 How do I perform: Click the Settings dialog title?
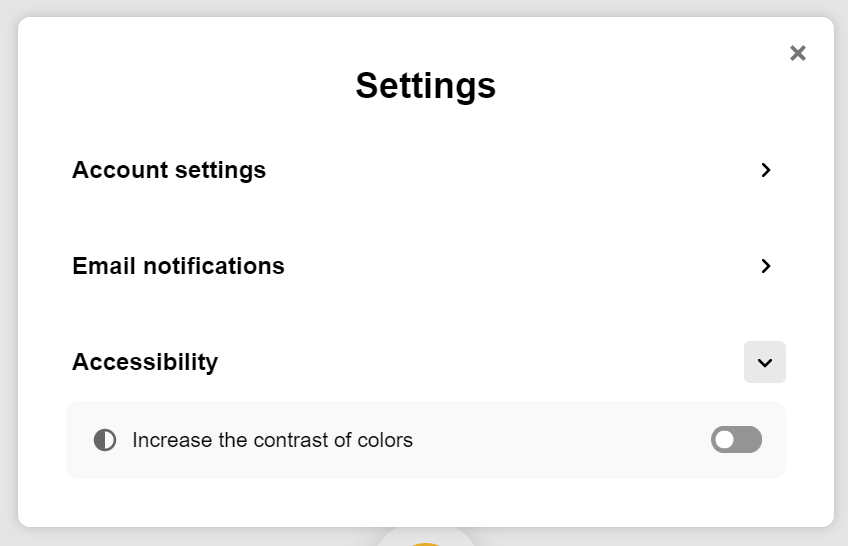coord(425,86)
